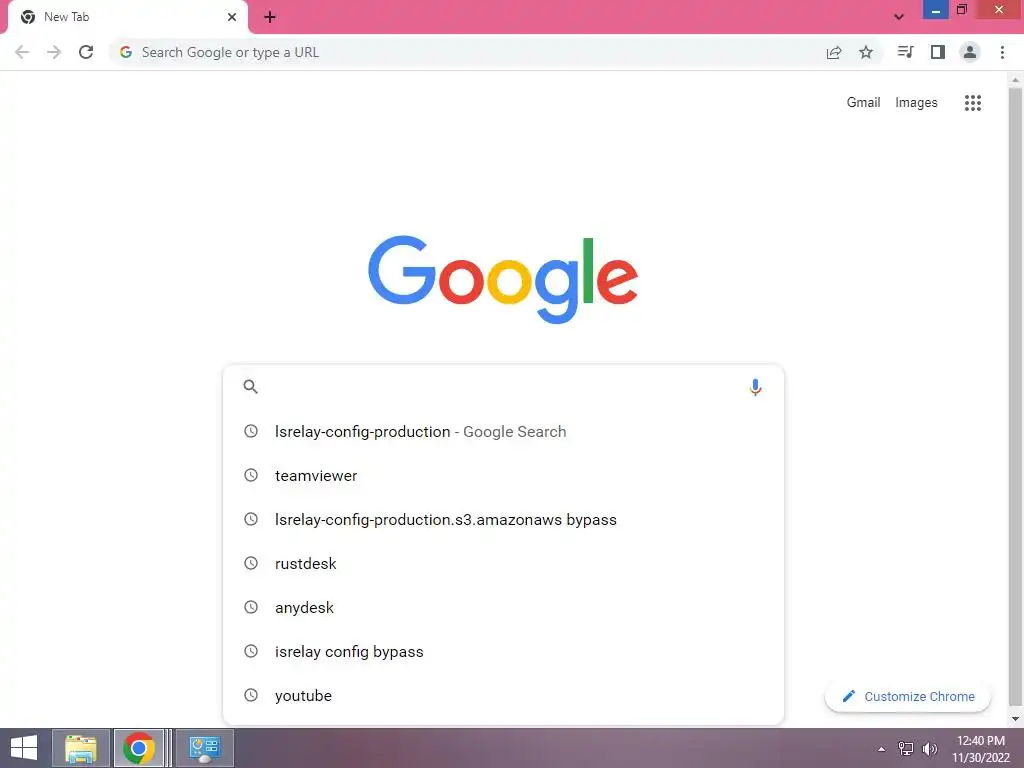Pick the rustdesk suggestion
The height and width of the screenshot is (768, 1024).
click(x=503, y=564)
